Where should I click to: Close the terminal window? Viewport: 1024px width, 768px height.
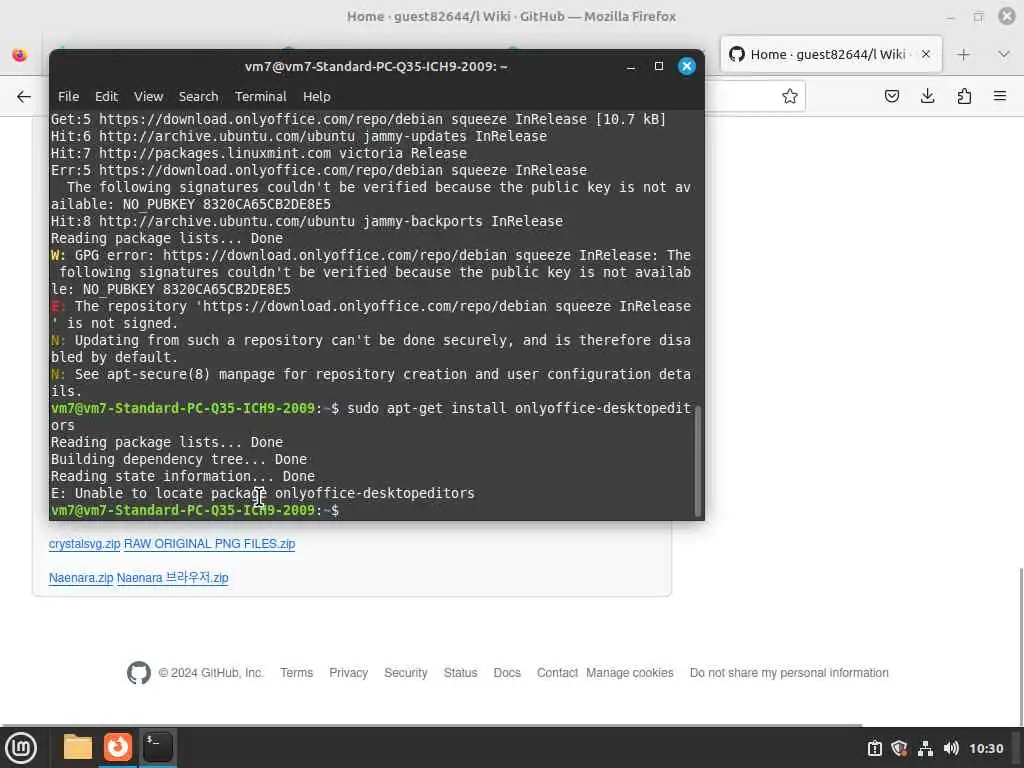686,66
